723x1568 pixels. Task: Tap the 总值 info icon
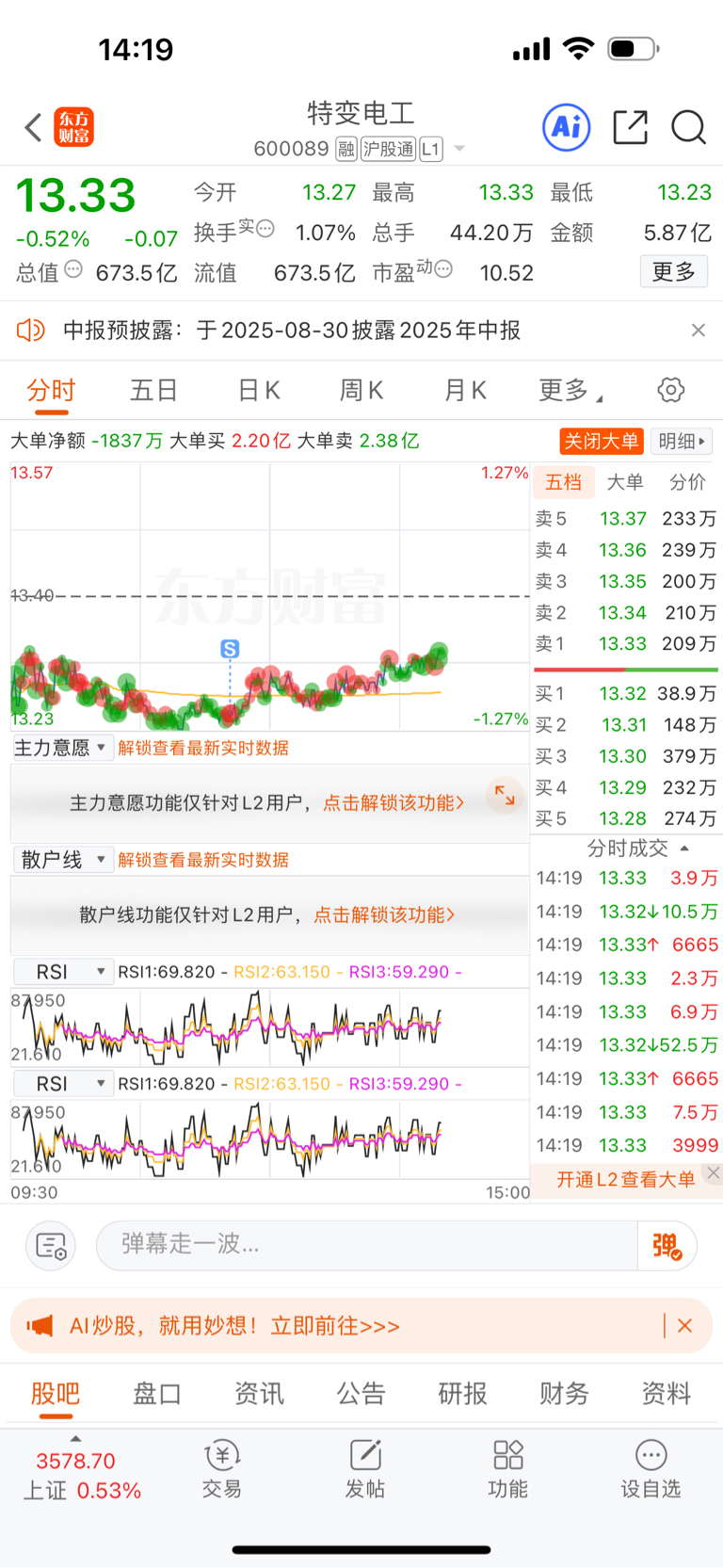[73, 269]
